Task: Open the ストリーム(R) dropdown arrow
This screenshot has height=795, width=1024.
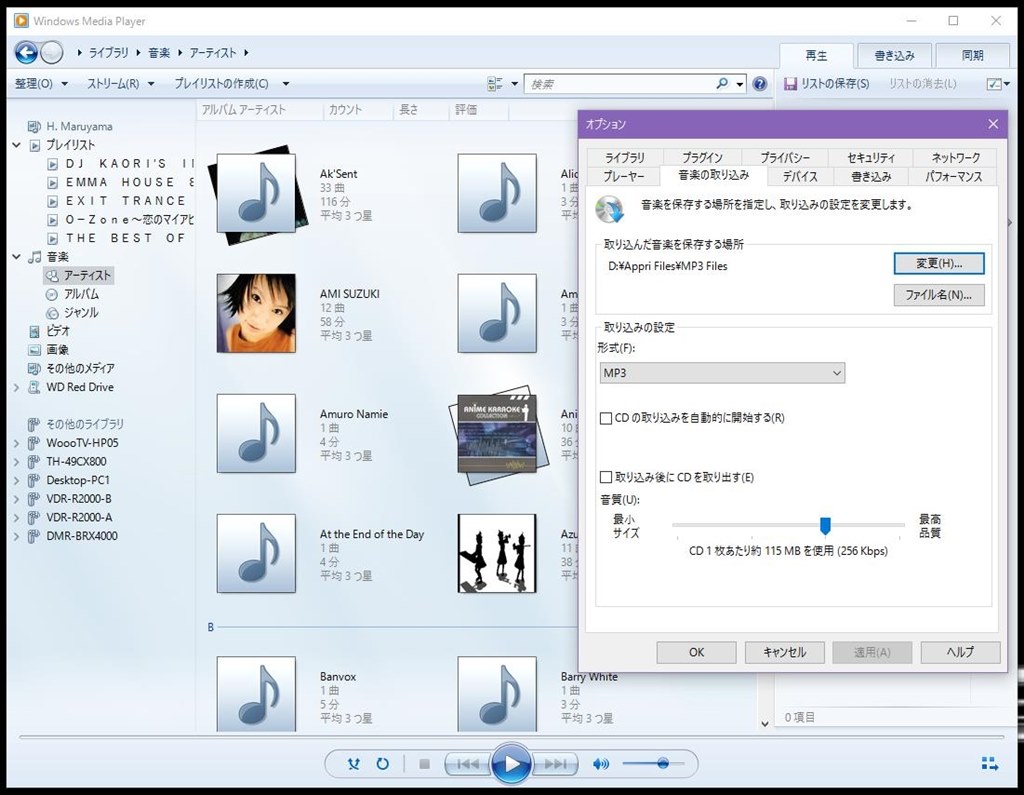Action: 151,84
